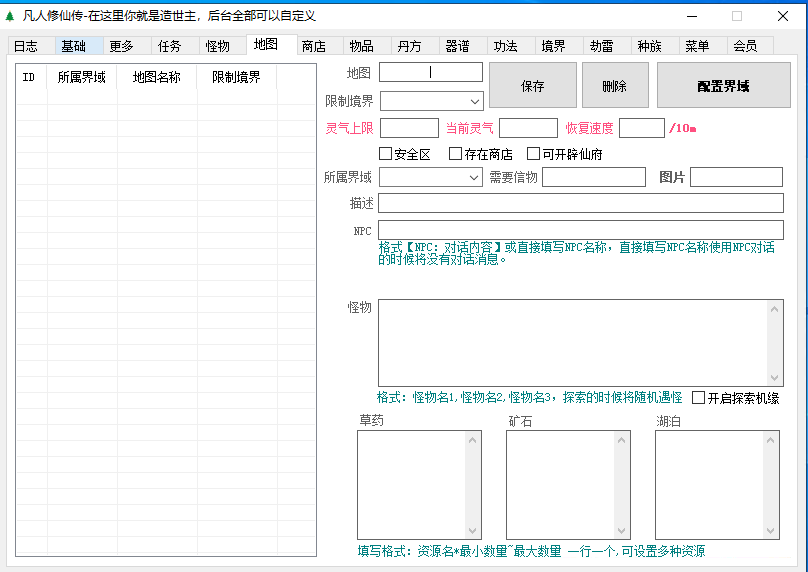Open the 丹方 tab

(x=415, y=46)
